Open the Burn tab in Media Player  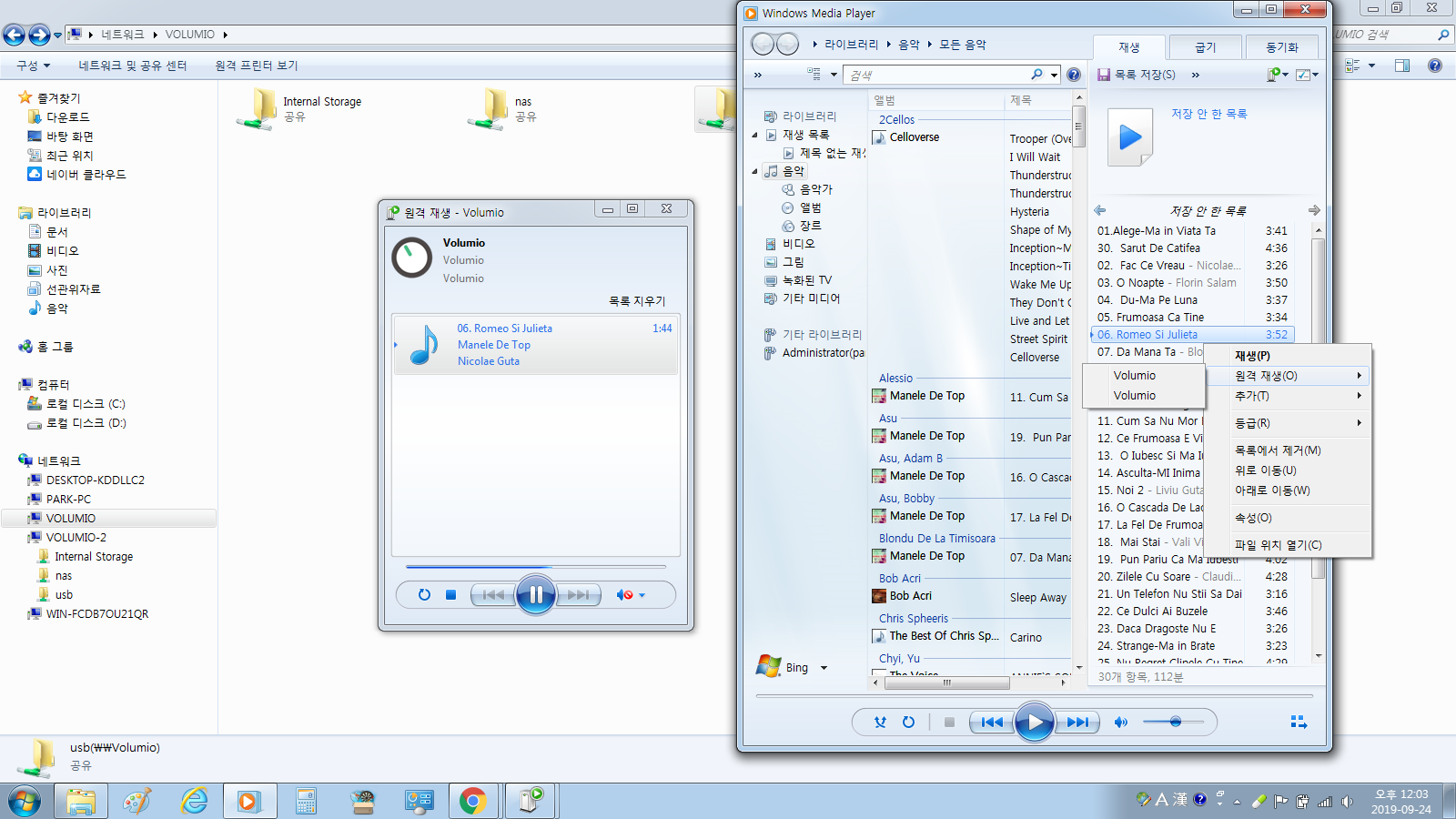click(1205, 47)
